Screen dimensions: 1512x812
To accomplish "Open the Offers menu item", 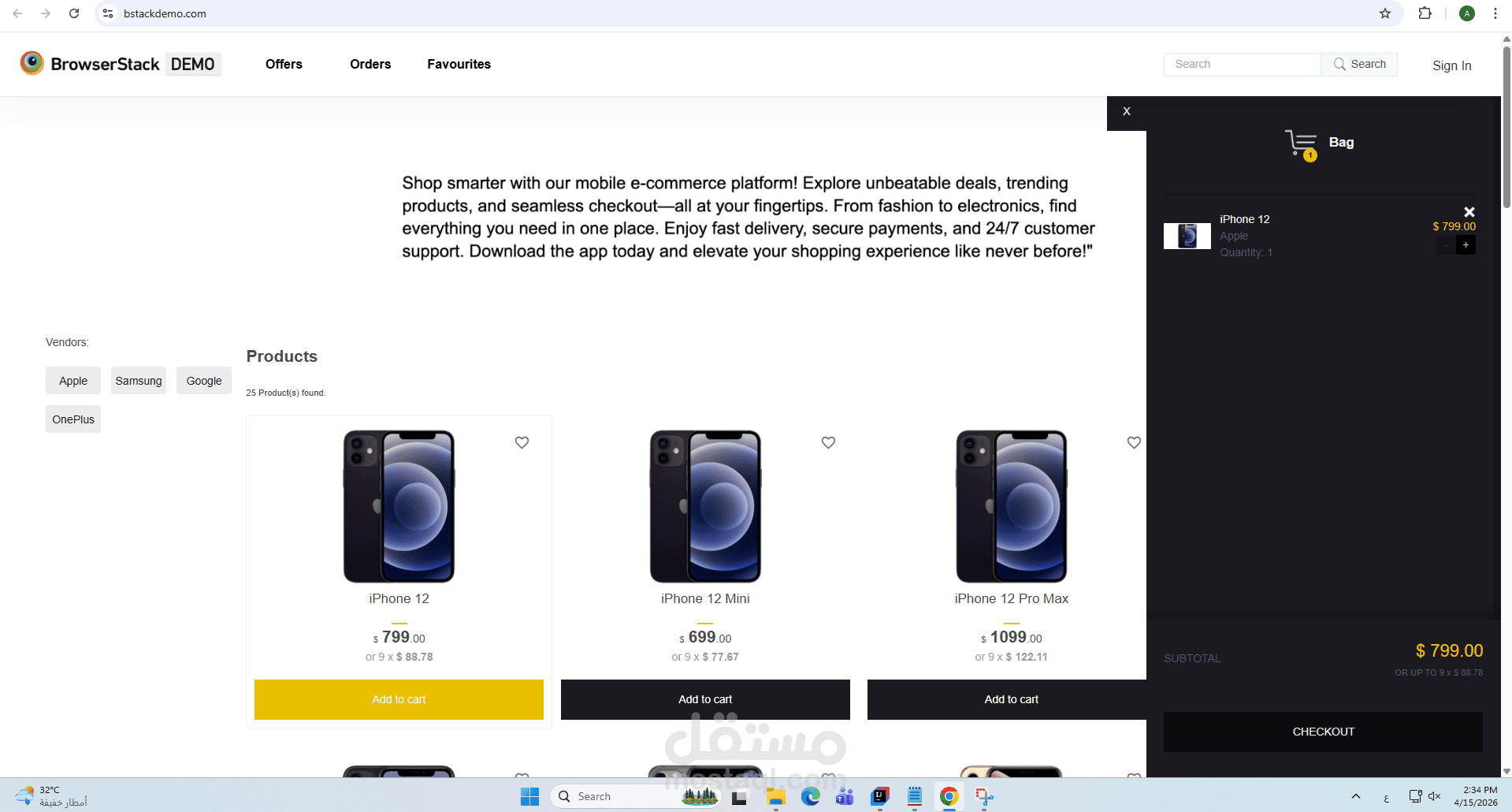I will (284, 64).
